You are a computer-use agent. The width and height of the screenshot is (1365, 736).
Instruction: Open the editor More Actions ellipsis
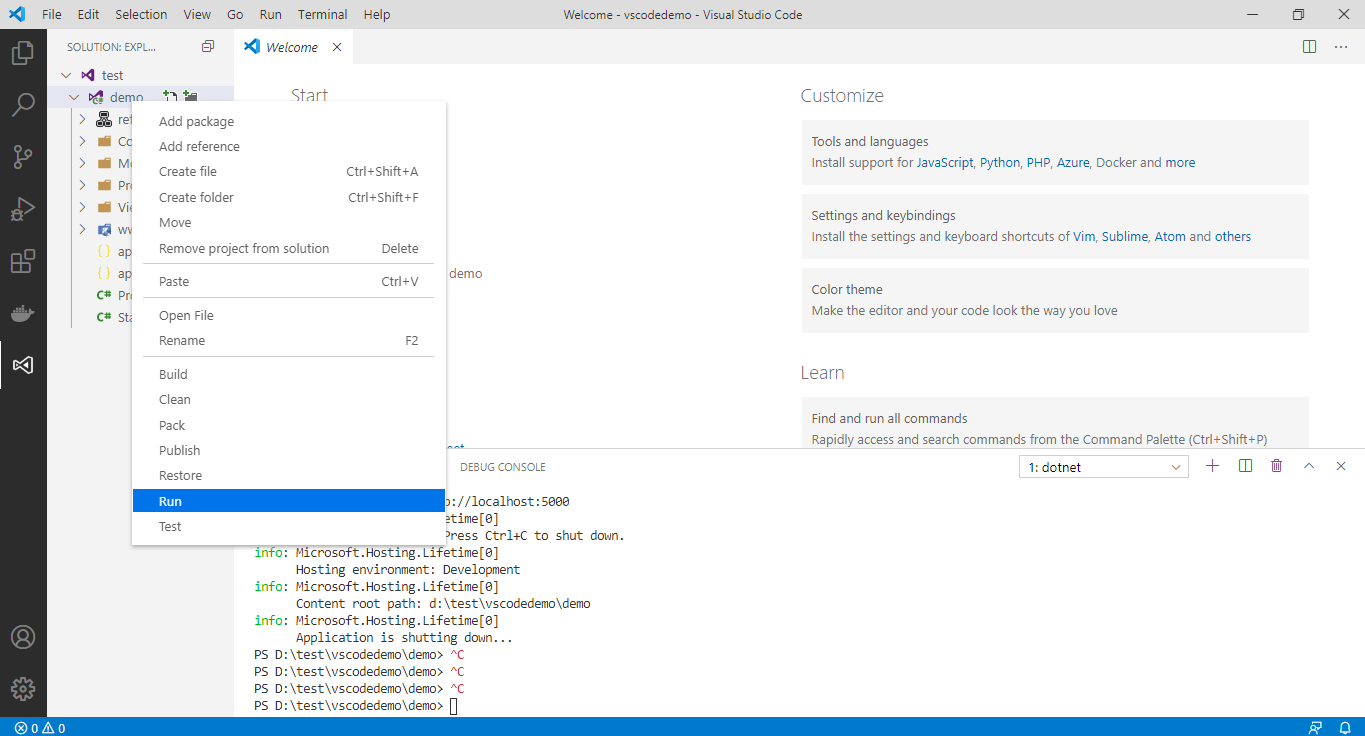click(x=1341, y=47)
